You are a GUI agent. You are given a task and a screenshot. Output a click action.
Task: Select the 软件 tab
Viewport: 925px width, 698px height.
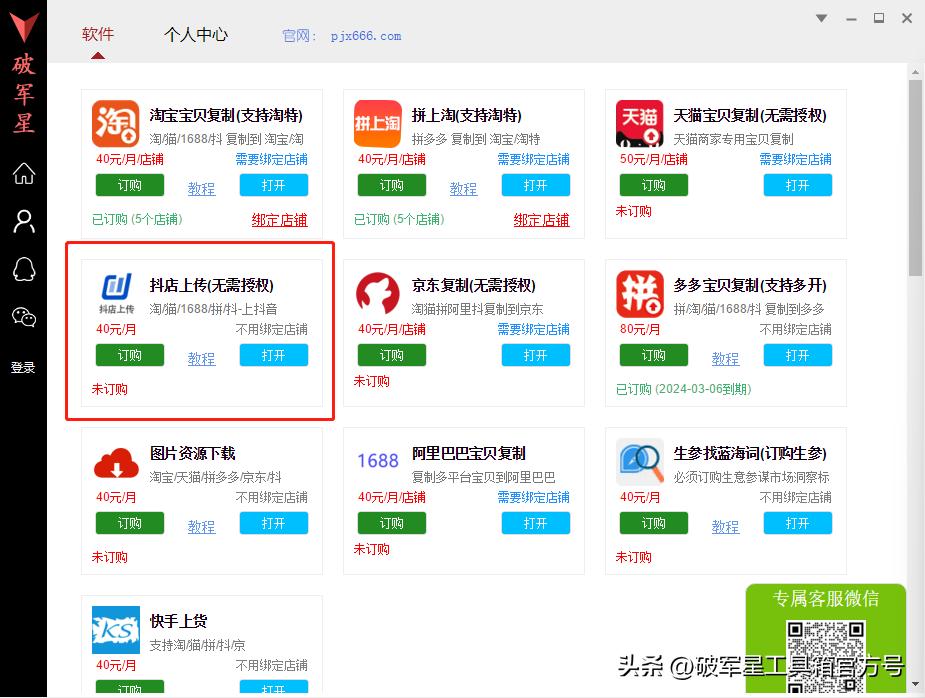click(97, 33)
